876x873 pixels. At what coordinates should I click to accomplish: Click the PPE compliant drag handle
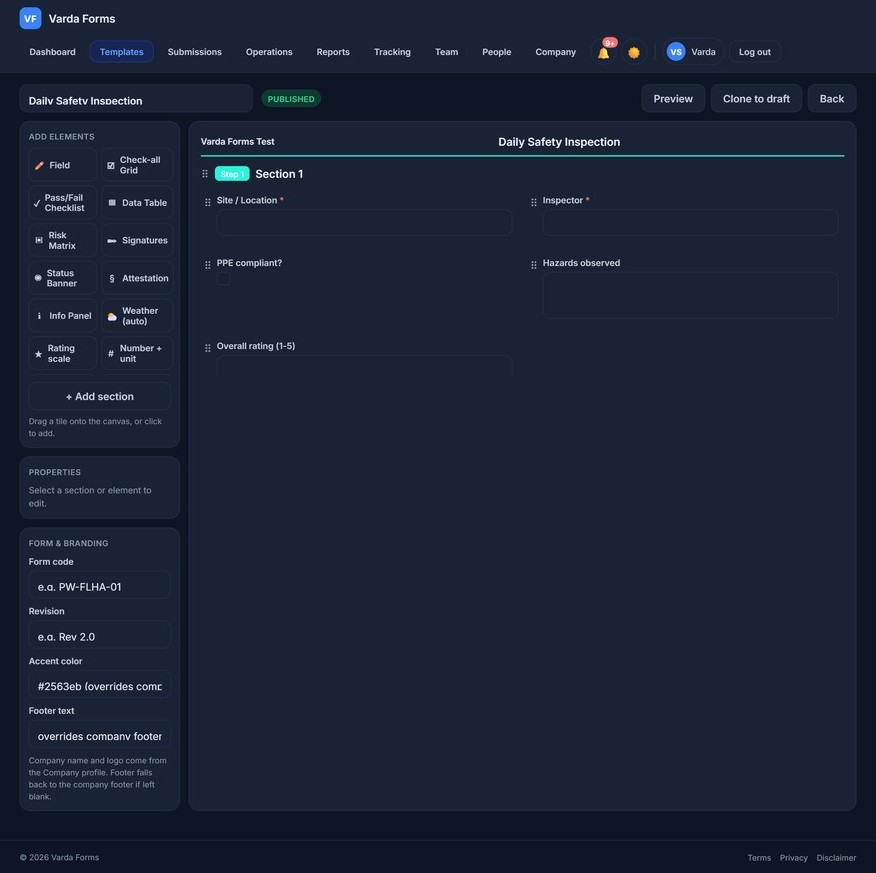(x=208, y=265)
